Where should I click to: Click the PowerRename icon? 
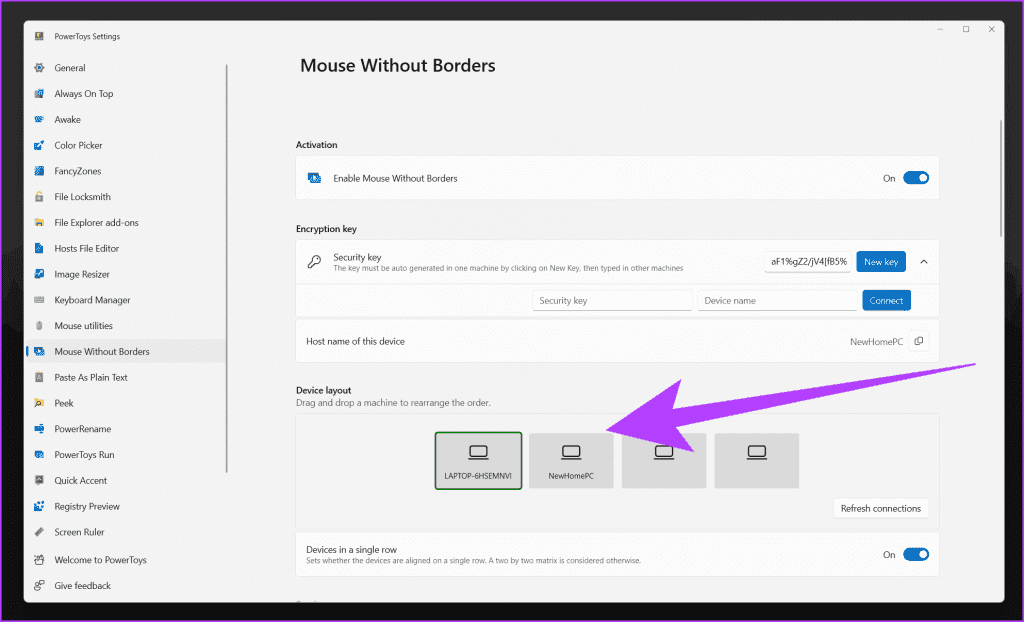pos(39,429)
